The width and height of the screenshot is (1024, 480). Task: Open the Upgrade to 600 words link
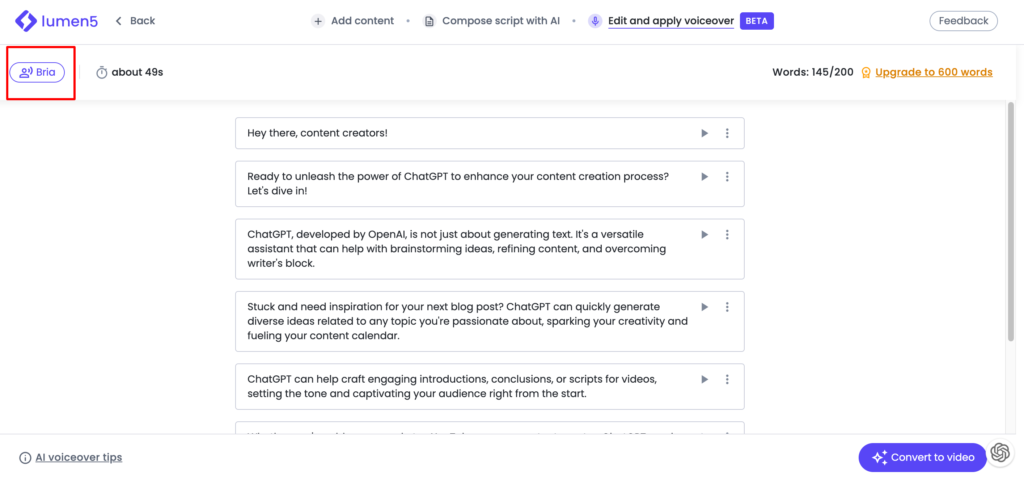[933, 72]
